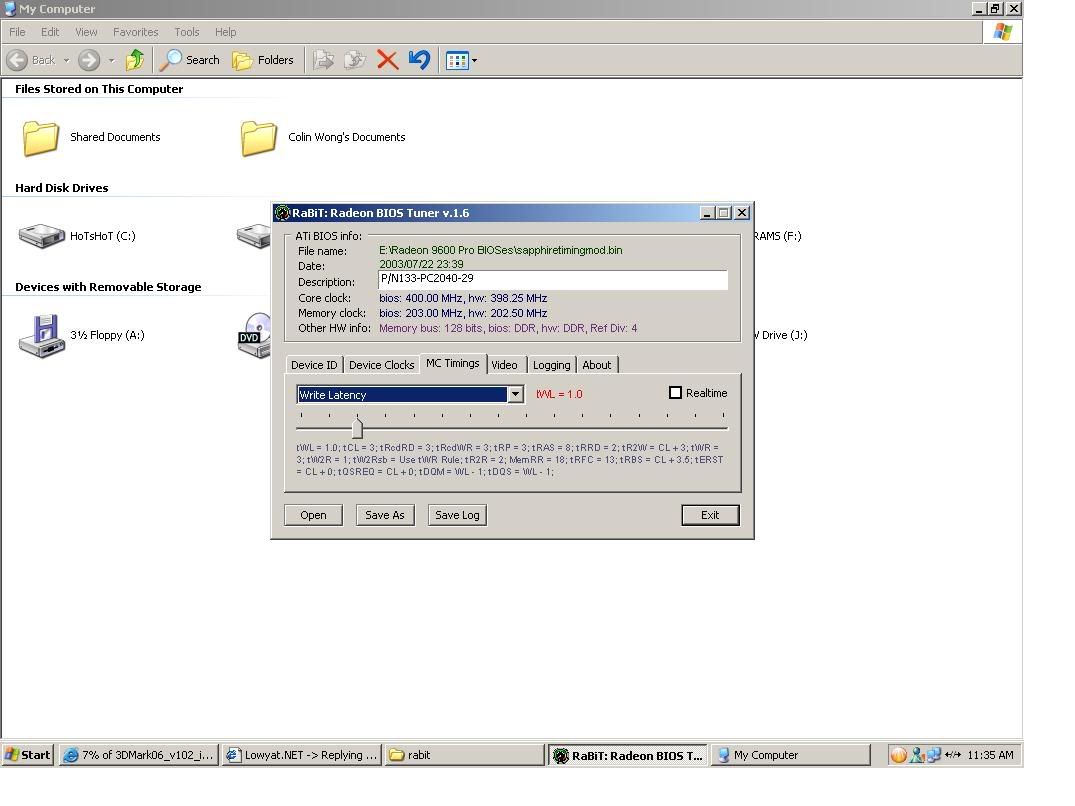Select the partially hidden DVD drive icon
Image resolution: width=1075 pixels, height=806 pixels.
254,336
